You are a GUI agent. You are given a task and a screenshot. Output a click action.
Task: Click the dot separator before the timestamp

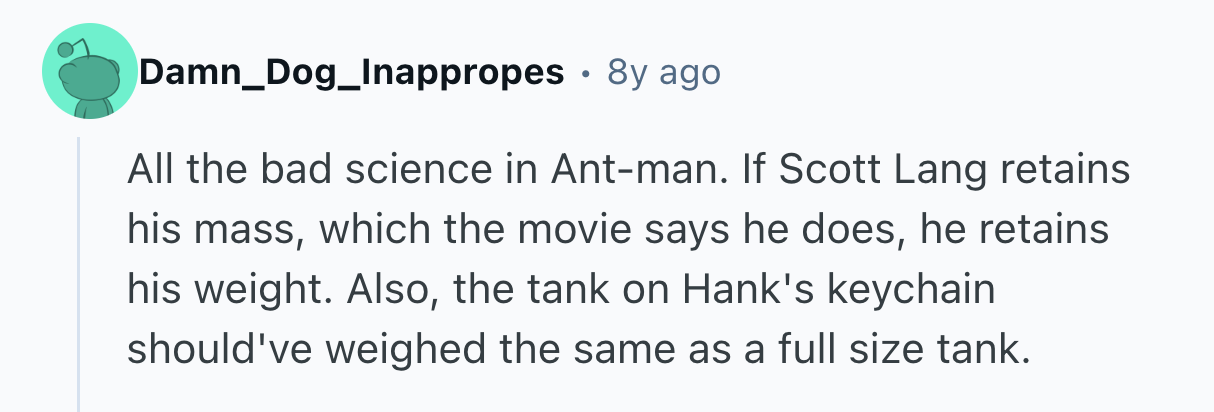tap(585, 74)
